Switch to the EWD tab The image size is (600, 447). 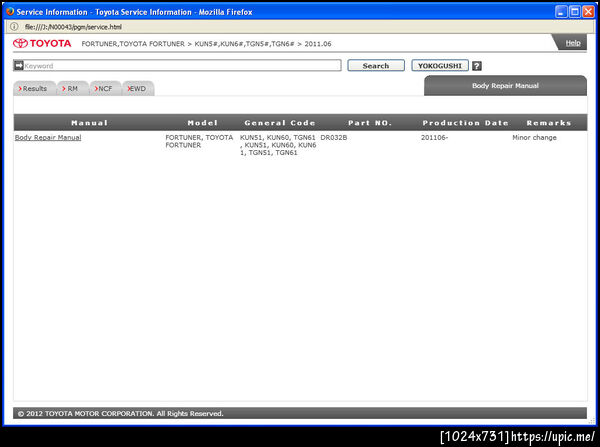coord(138,88)
